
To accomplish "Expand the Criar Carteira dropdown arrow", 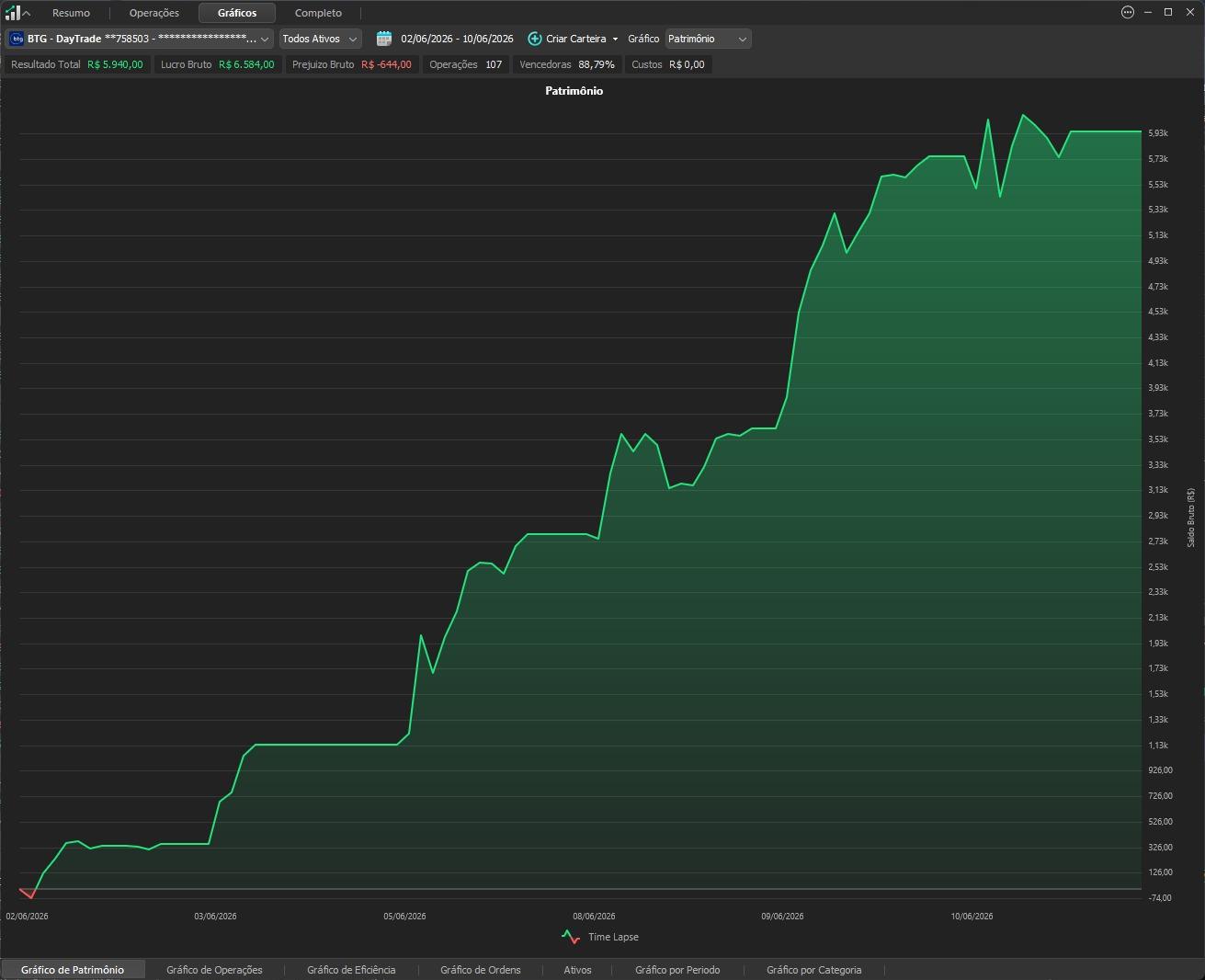I will [x=615, y=40].
